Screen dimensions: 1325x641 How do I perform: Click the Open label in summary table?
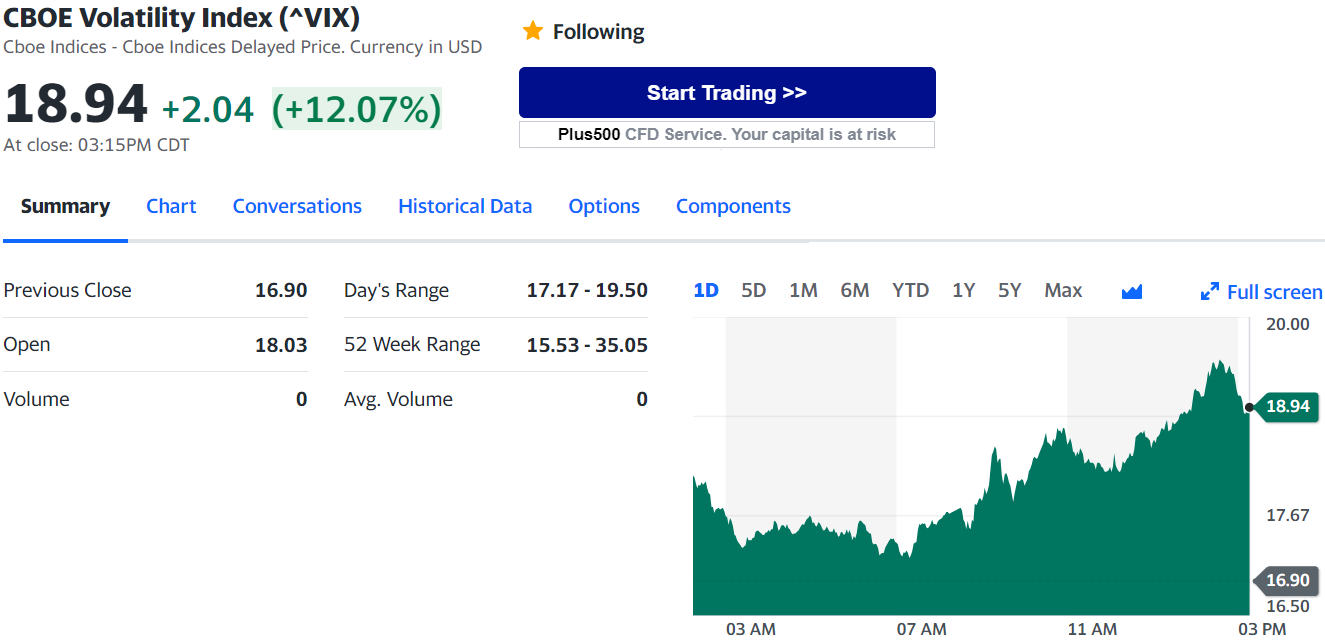[27, 345]
